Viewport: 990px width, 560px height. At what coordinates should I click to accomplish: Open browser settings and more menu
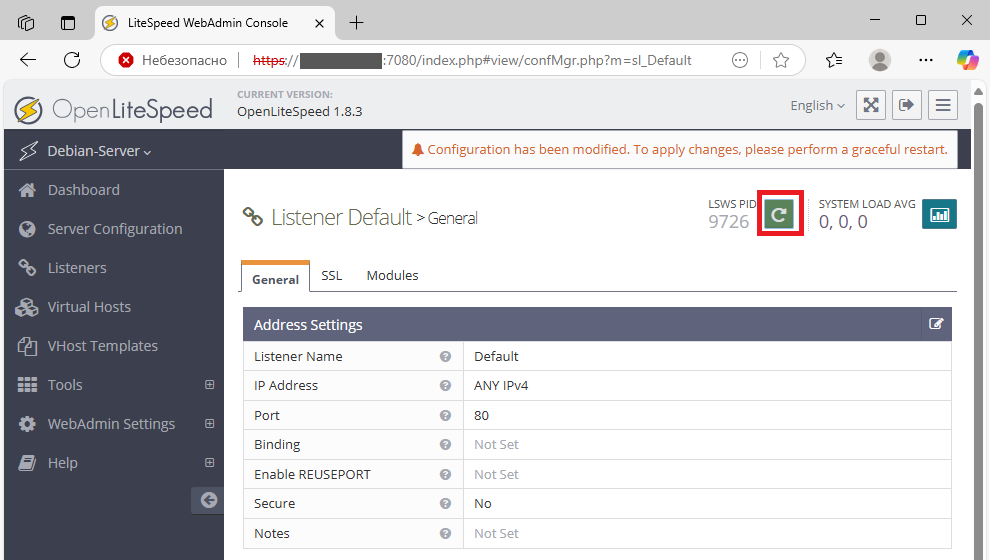coord(926,60)
